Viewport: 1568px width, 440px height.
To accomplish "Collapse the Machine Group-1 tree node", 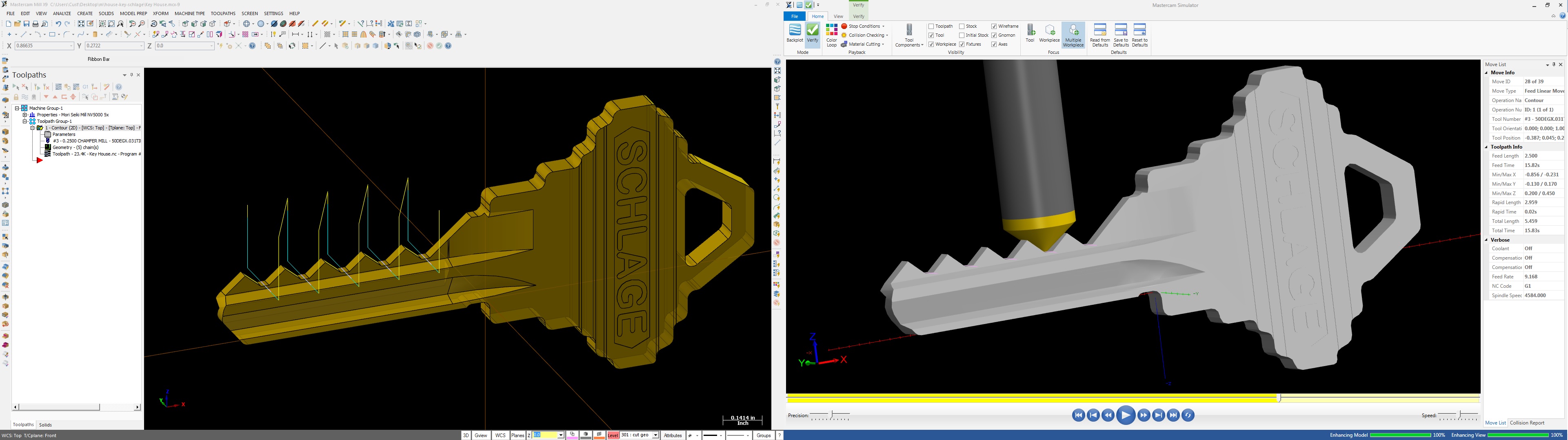I will pos(17,108).
